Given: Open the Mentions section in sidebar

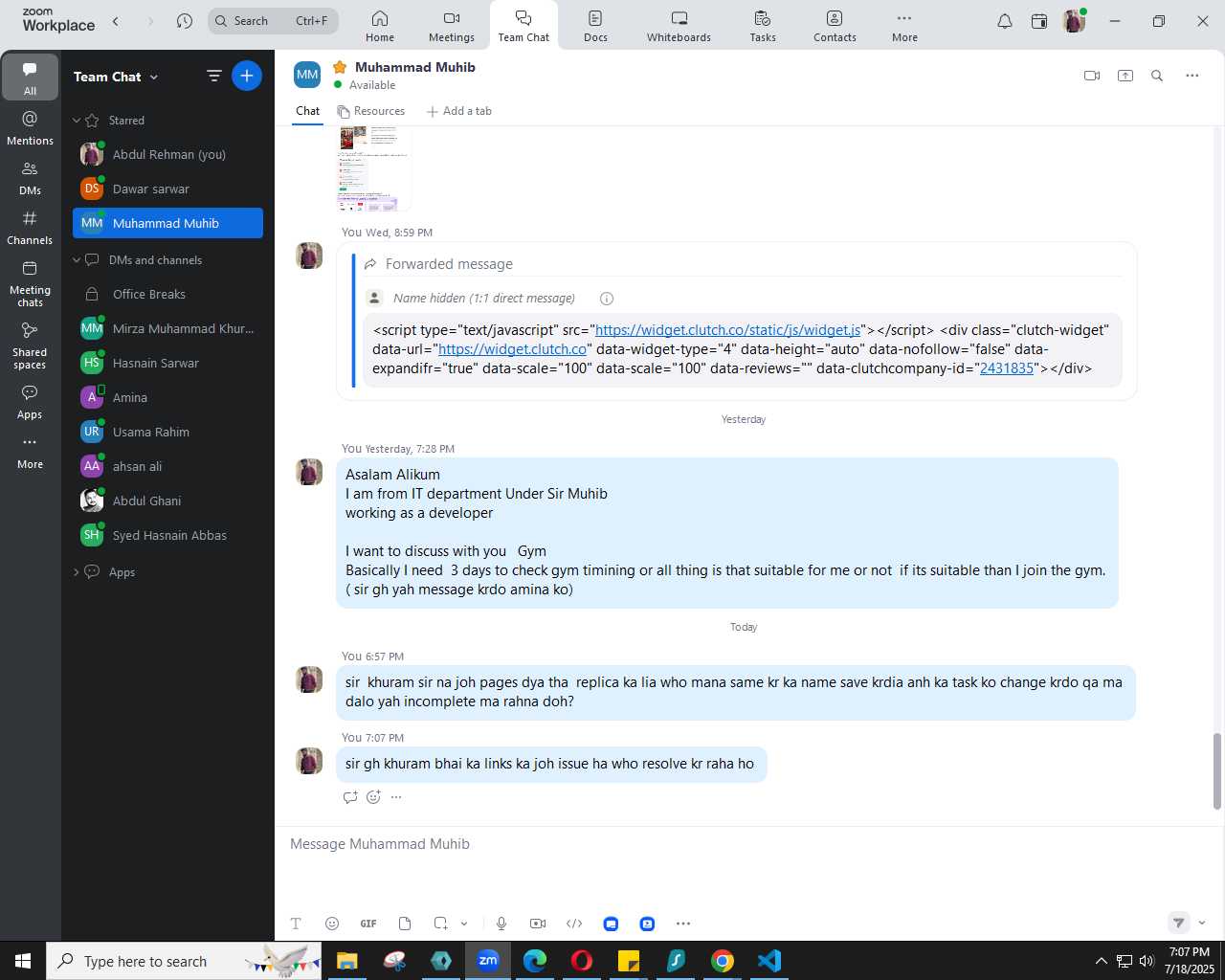Looking at the screenshot, I should coord(30,128).
